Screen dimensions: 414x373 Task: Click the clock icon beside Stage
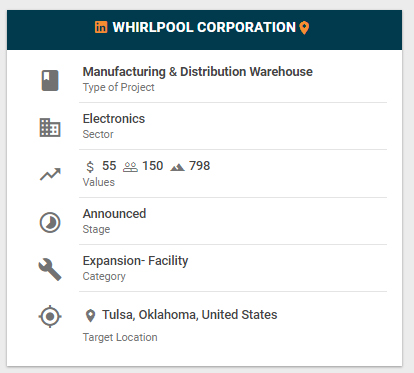pos(50,222)
